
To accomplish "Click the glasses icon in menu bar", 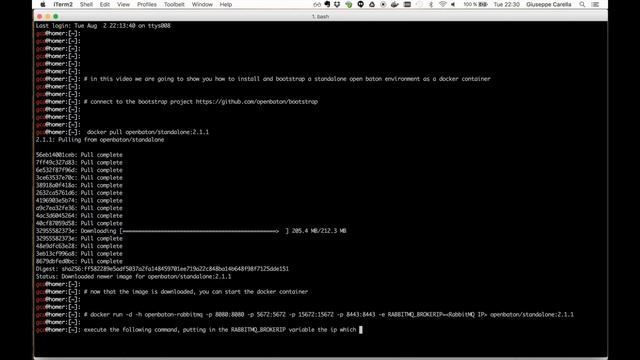I will [317, 4].
